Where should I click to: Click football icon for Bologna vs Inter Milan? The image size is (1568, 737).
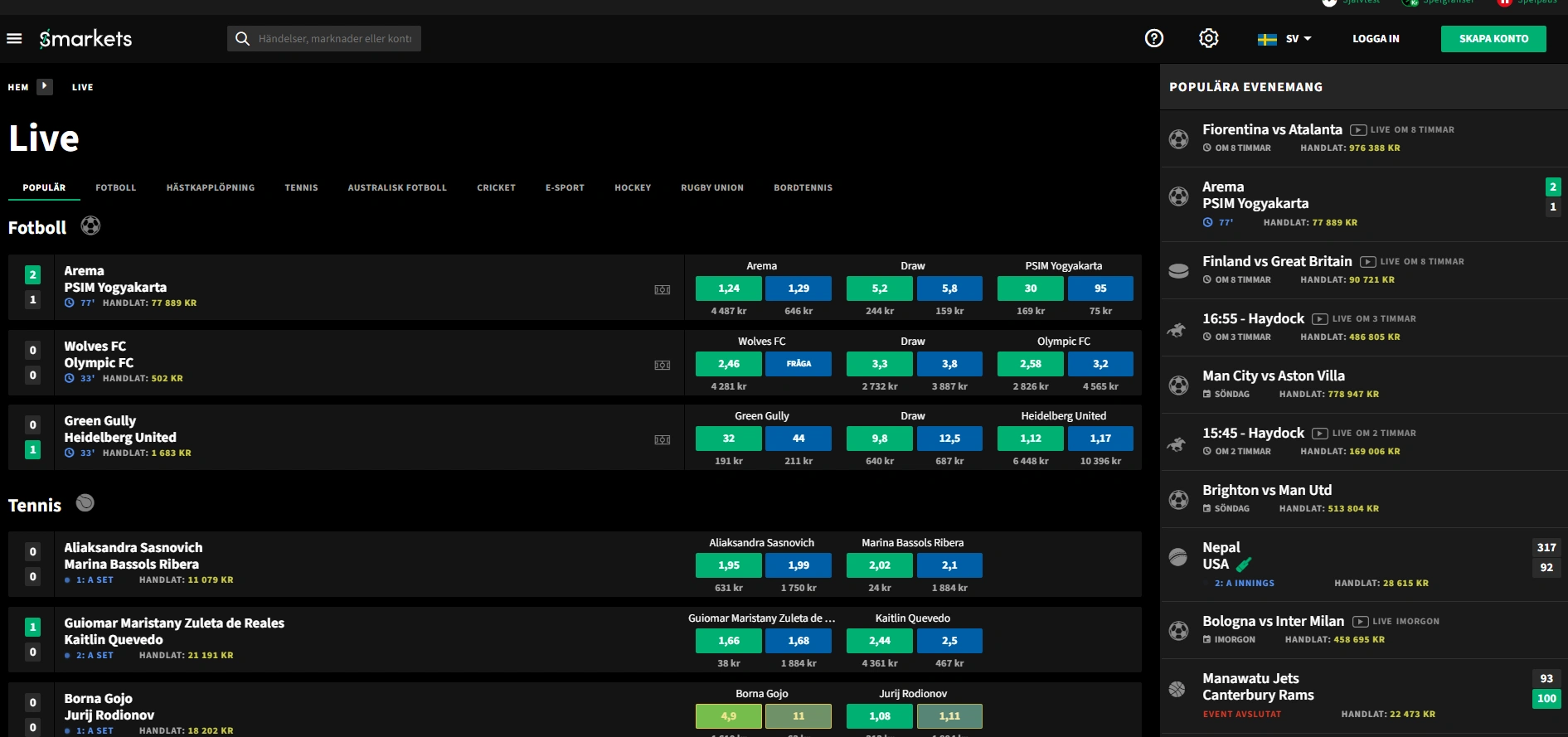tap(1178, 630)
